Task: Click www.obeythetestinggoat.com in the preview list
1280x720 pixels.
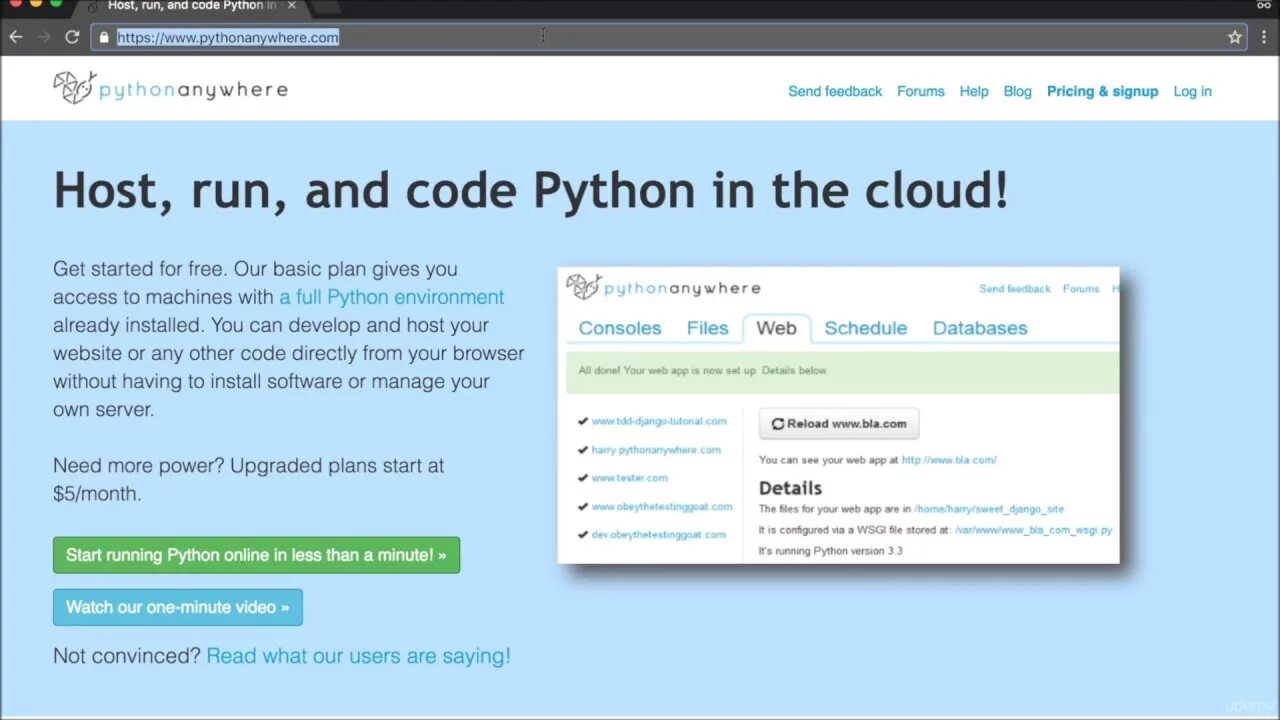Action: tap(662, 507)
